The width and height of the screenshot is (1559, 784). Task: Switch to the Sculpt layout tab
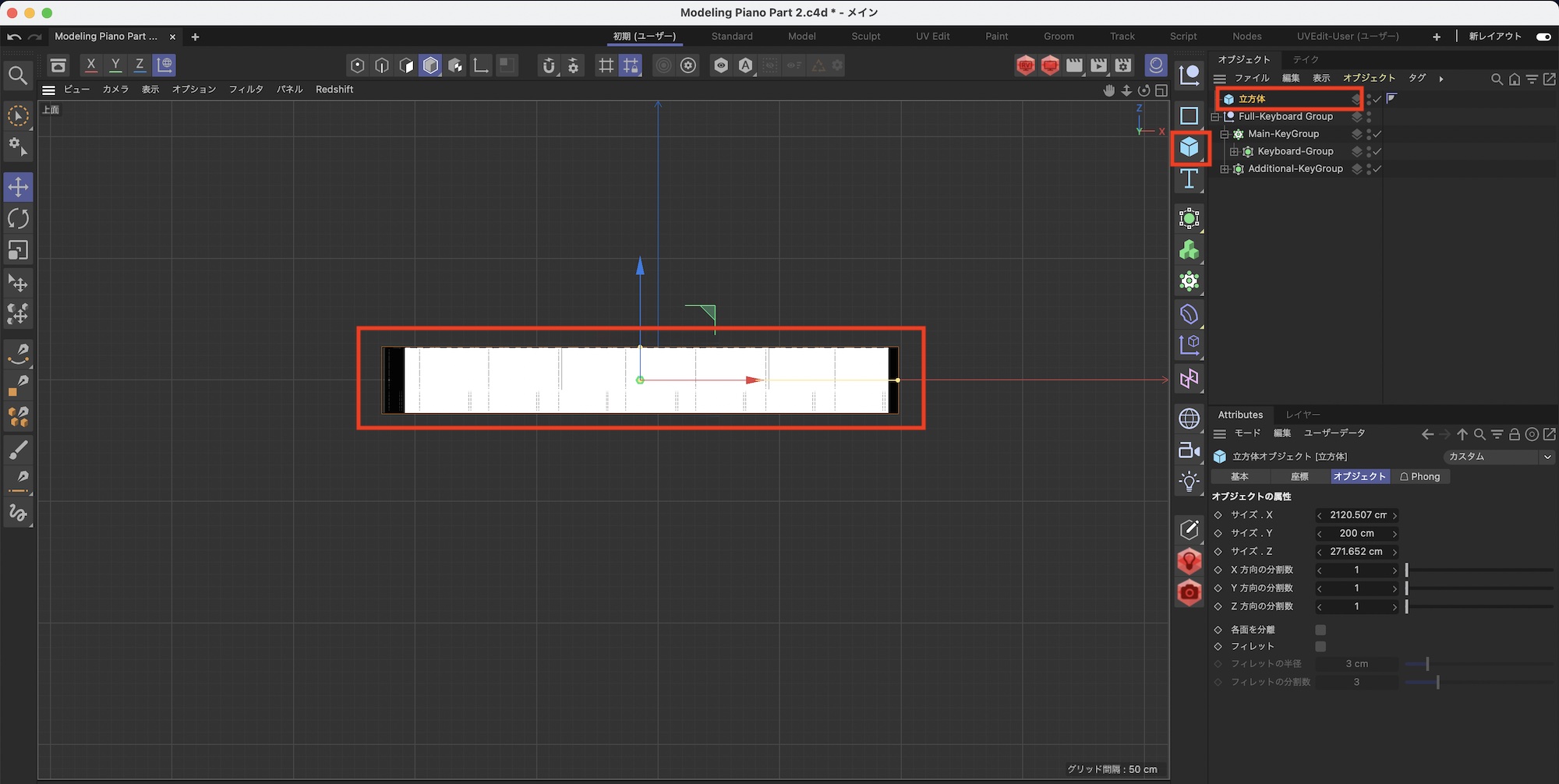865,37
